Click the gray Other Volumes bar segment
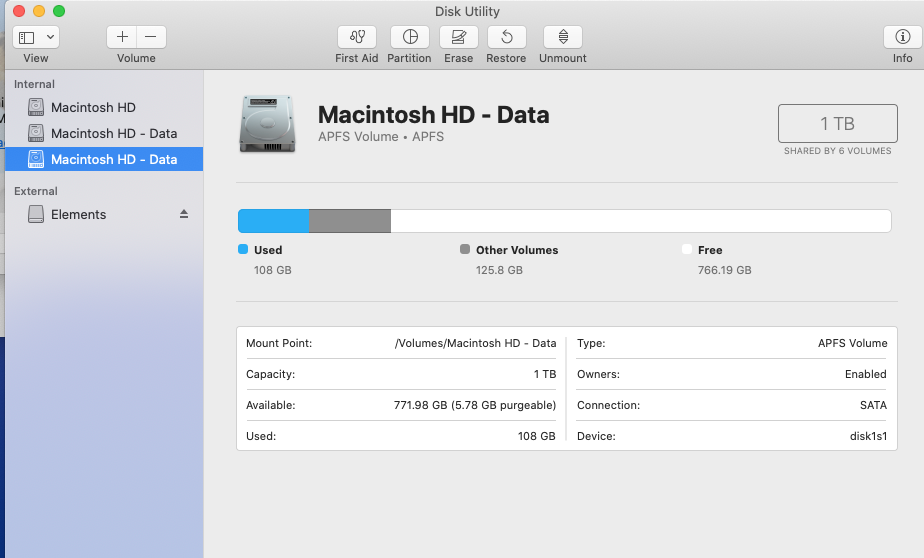This screenshot has width=924, height=558. 350,221
